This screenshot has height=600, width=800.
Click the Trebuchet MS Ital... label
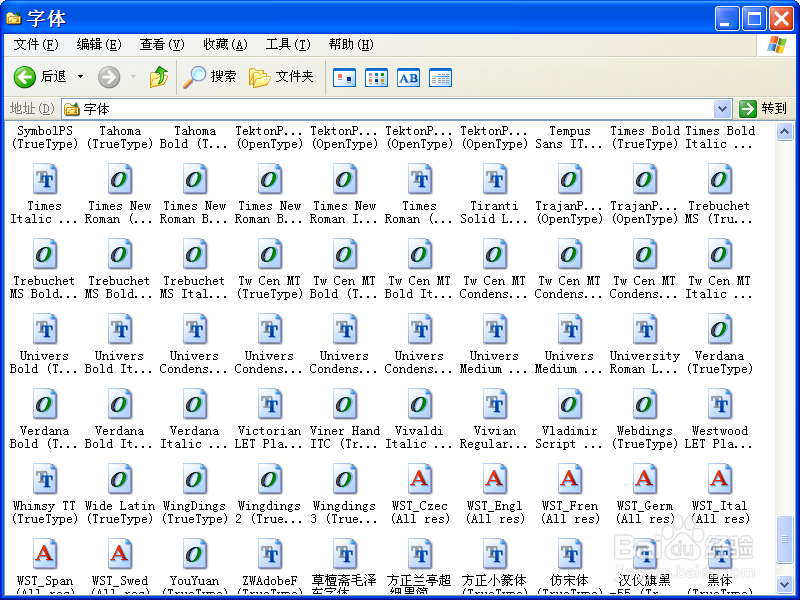pyautogui.click(x=195, y=287)
